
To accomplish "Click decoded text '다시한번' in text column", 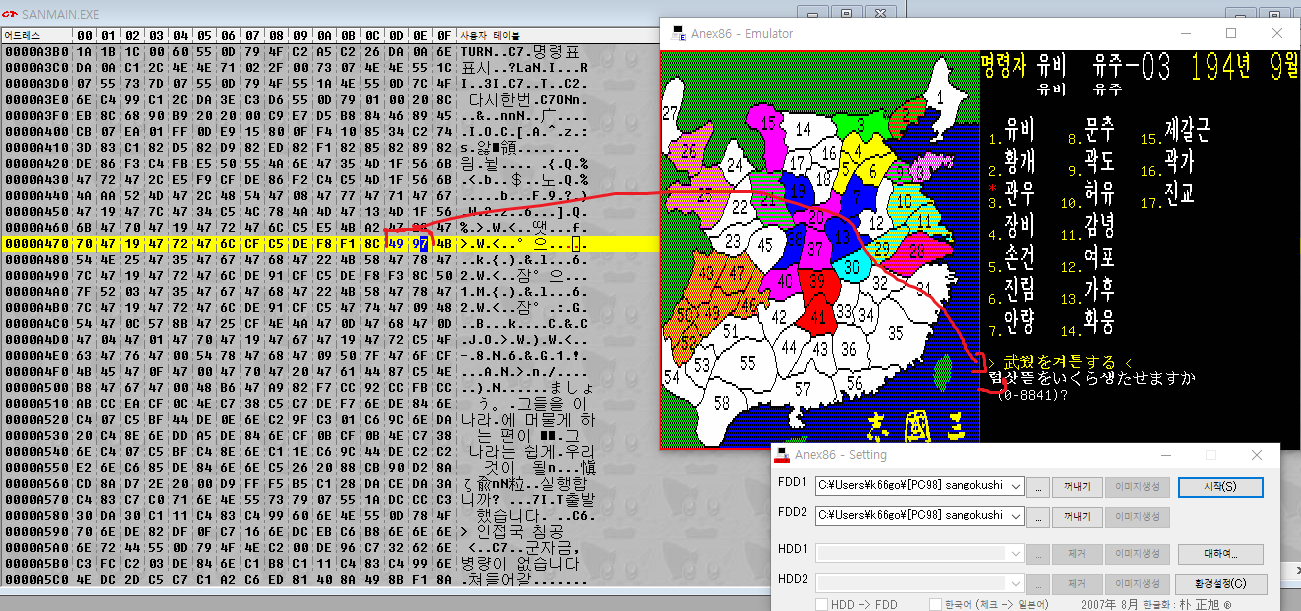I will point(499,101).
